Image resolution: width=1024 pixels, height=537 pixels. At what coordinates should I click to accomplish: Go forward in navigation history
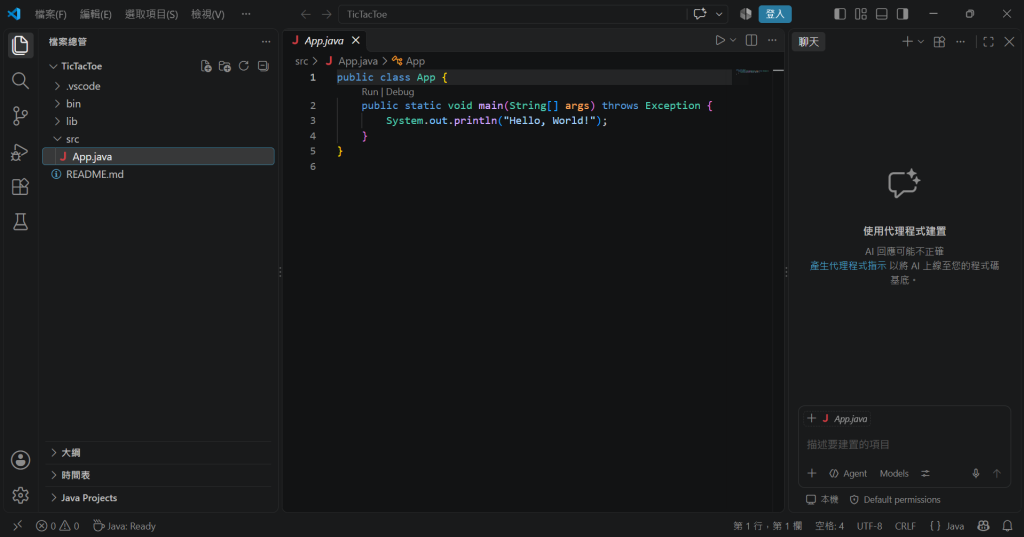pyautogui.click(x=327, y=14)
